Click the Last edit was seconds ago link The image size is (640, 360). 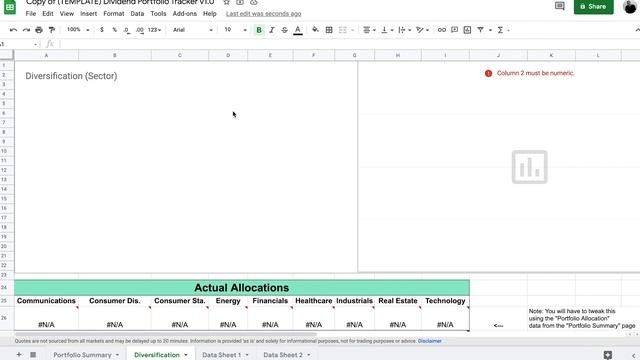coord(263,14)
